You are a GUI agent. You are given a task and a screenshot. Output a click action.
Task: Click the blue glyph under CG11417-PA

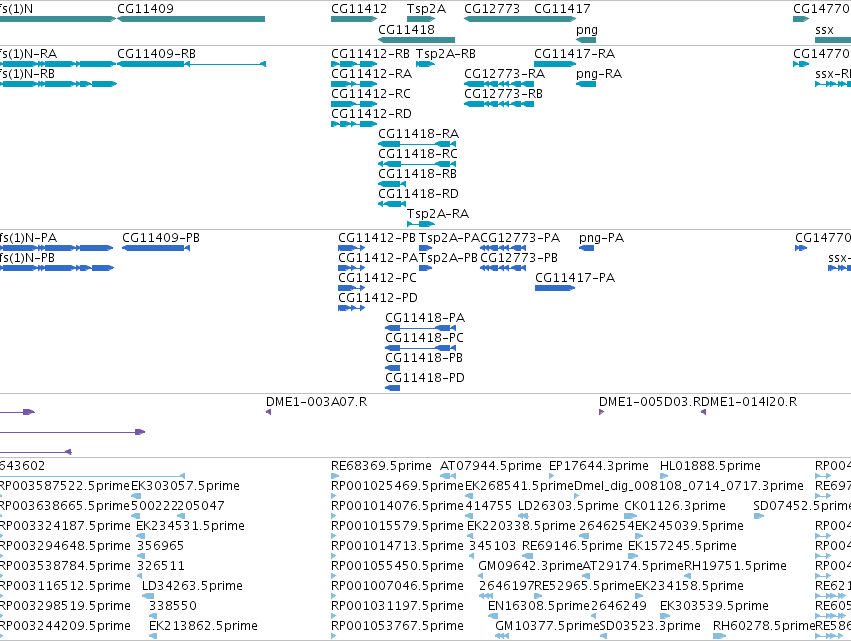tap(555, 288)
